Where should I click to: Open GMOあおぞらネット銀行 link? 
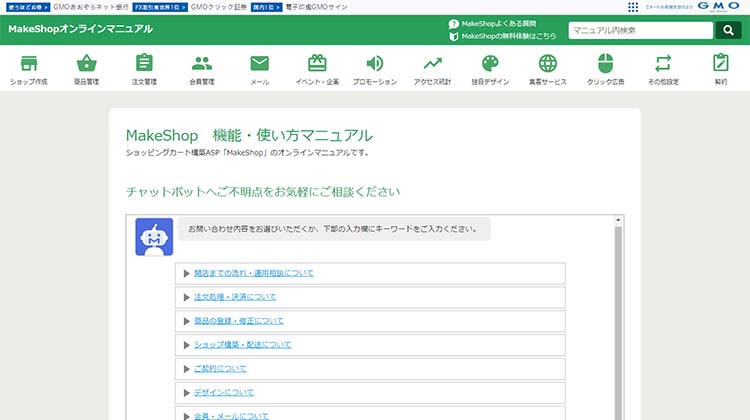[x=90, y=7]
